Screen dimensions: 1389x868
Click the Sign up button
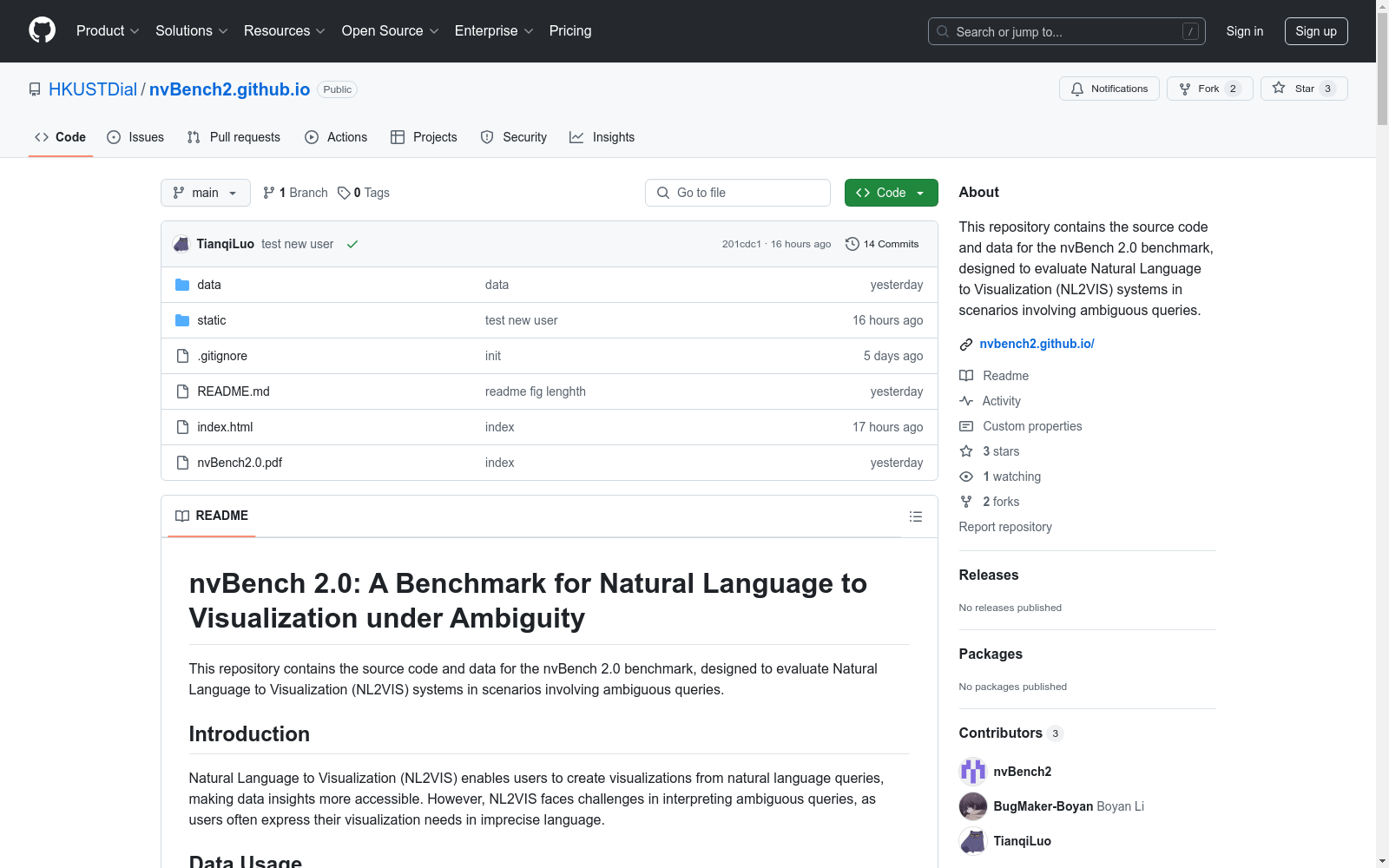tap(1316, 31)
